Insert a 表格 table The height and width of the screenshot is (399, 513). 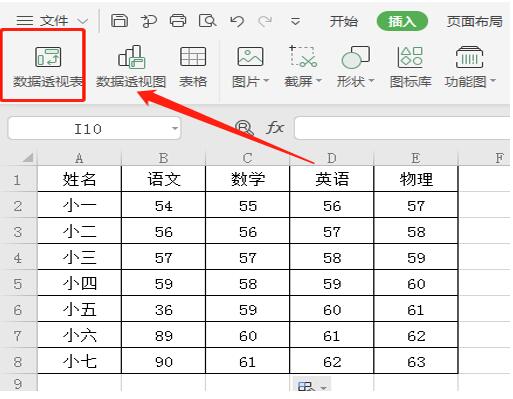click(193, 67)
